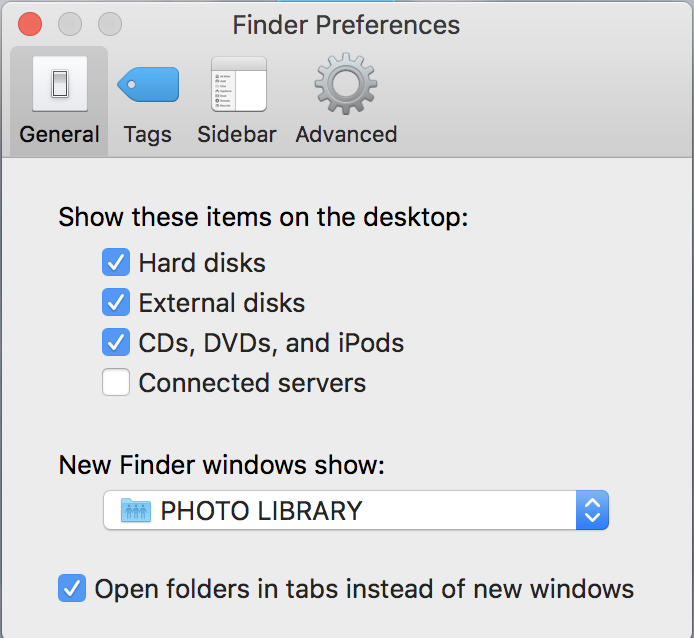Screen dimensions: 694x638
Task: Click the blue dropdown arrows button
Action: tap(592, 511)
